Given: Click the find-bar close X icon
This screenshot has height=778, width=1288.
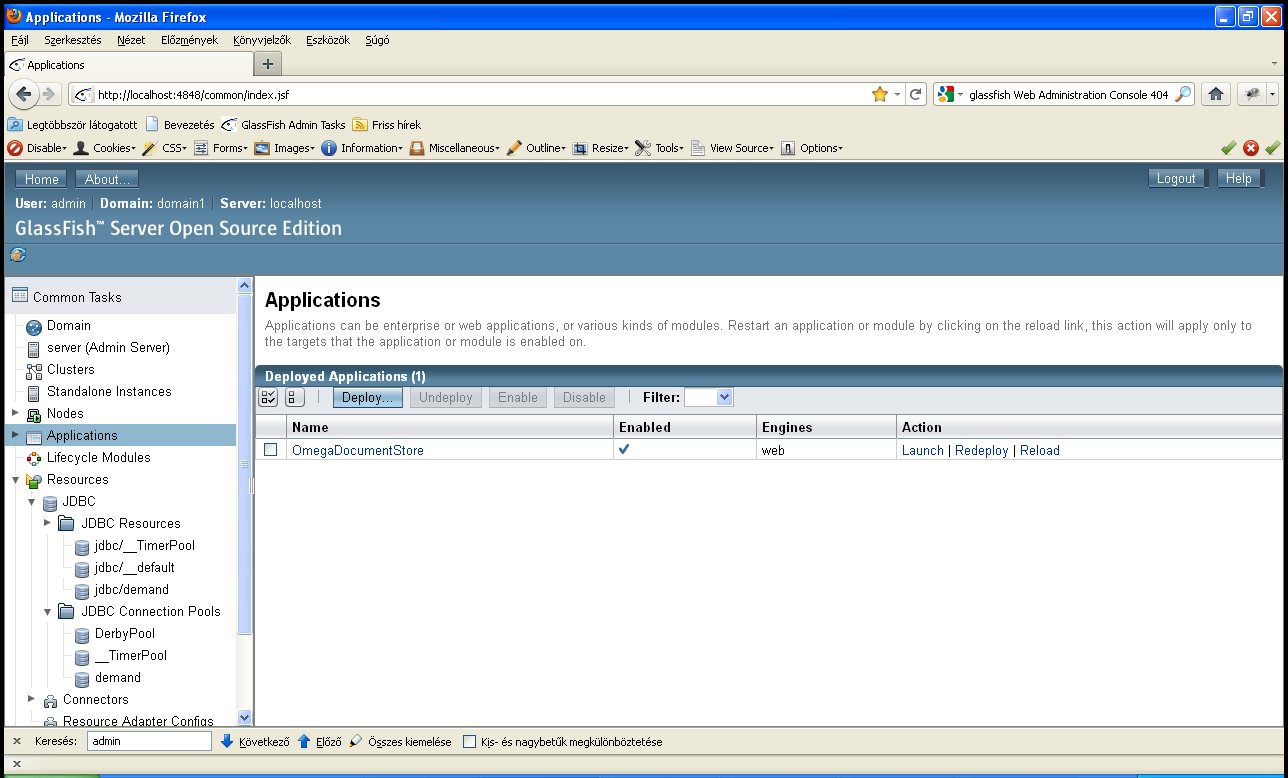Looking at the screenshot, I should (17, 742).
